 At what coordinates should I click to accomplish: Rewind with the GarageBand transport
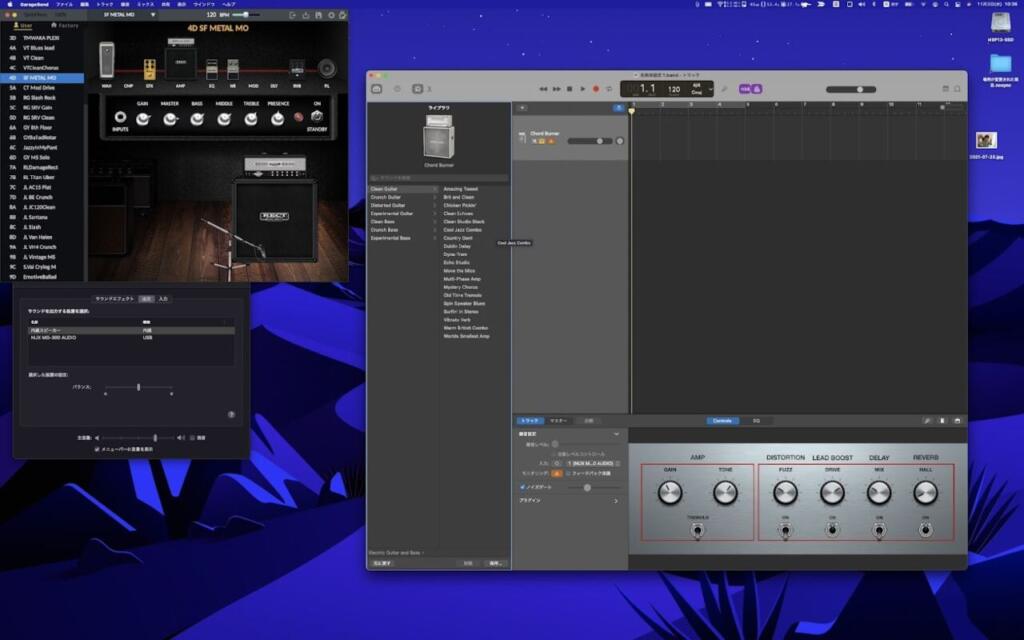click(543, 89)
